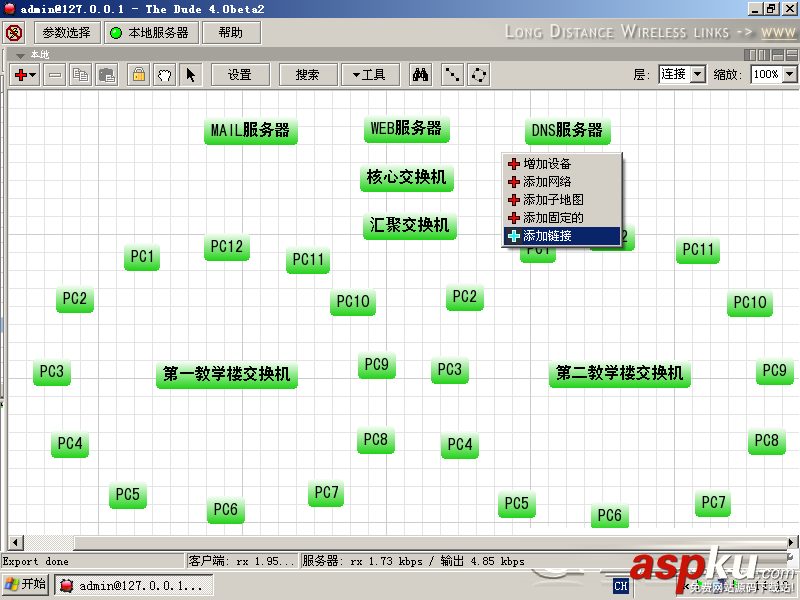Click the 本地 pane title text
The image size is (800, 600).
coord(40,55)
